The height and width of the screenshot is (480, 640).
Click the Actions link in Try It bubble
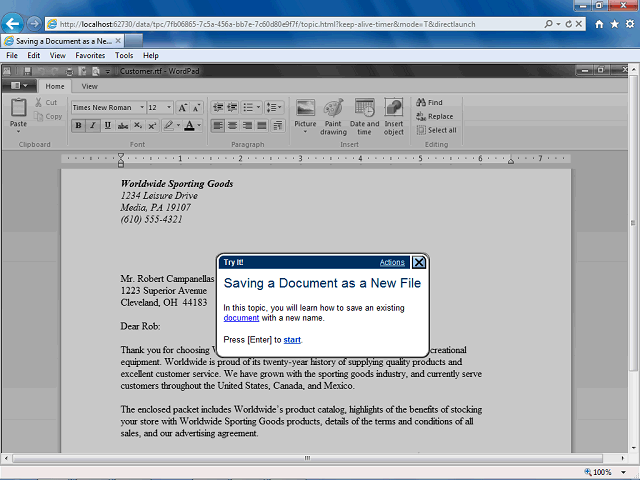coord(392,262)
